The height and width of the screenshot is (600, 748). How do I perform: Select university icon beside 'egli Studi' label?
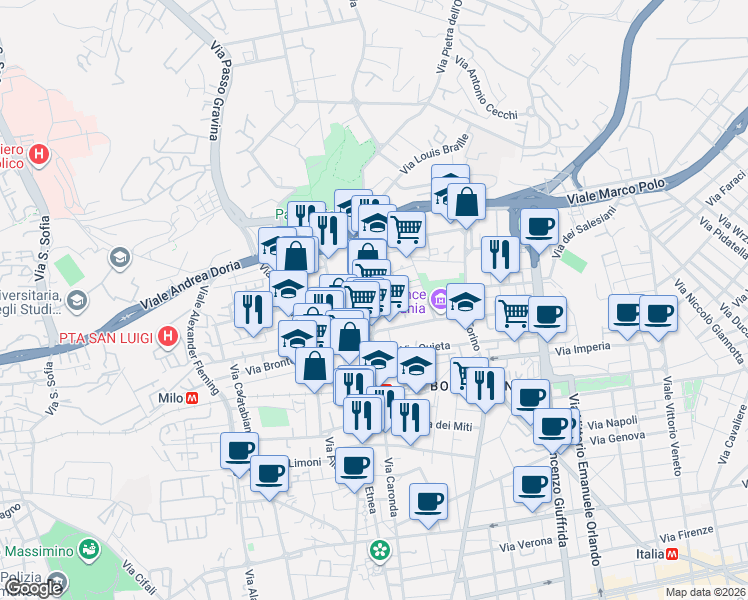tap(77, 300)
